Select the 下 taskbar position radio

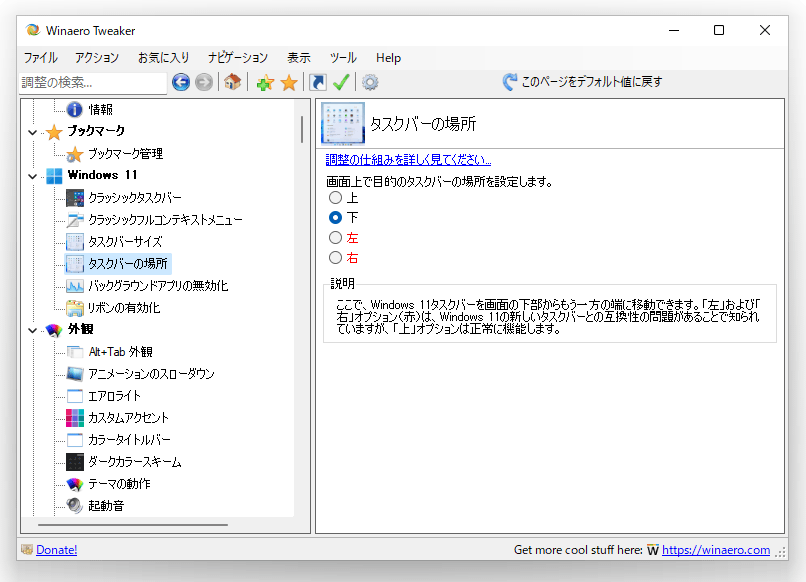(335, 217)
